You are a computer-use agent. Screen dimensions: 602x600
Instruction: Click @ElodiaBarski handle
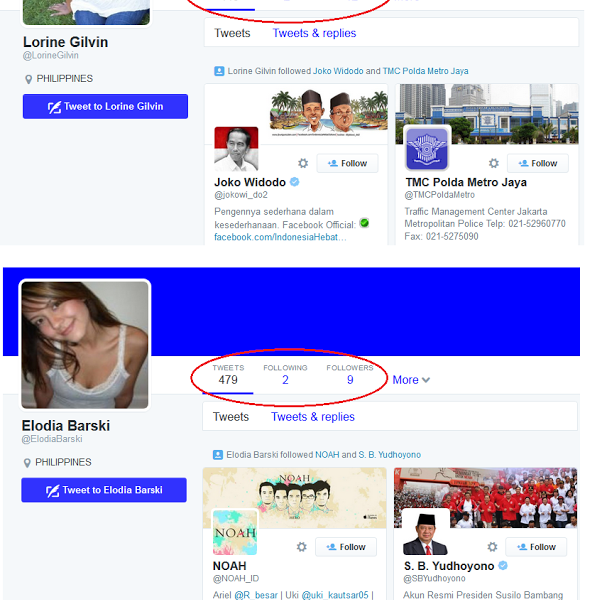pos(52,439)
